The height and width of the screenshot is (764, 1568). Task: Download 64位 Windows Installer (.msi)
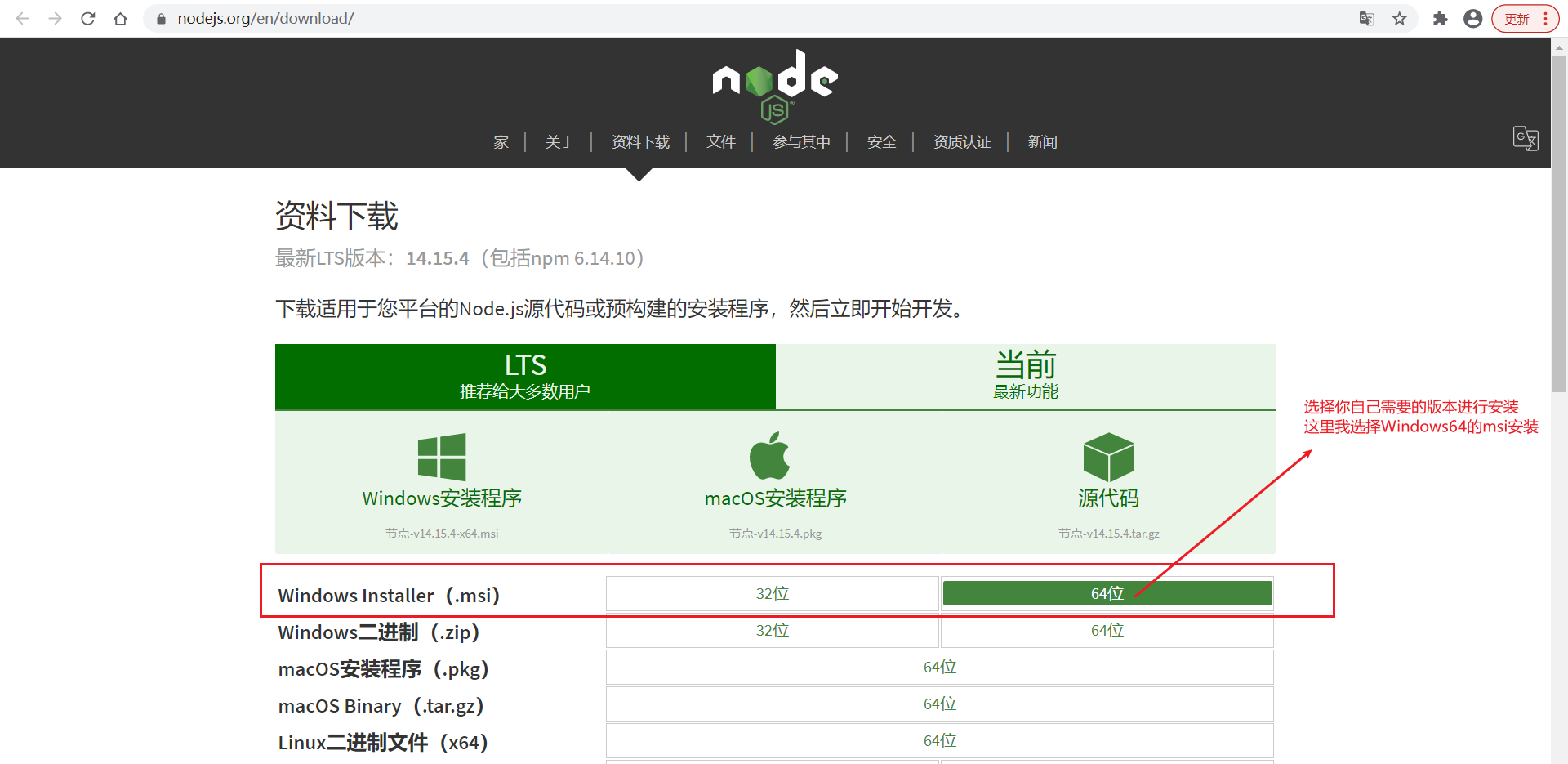tap(1107, 594)
